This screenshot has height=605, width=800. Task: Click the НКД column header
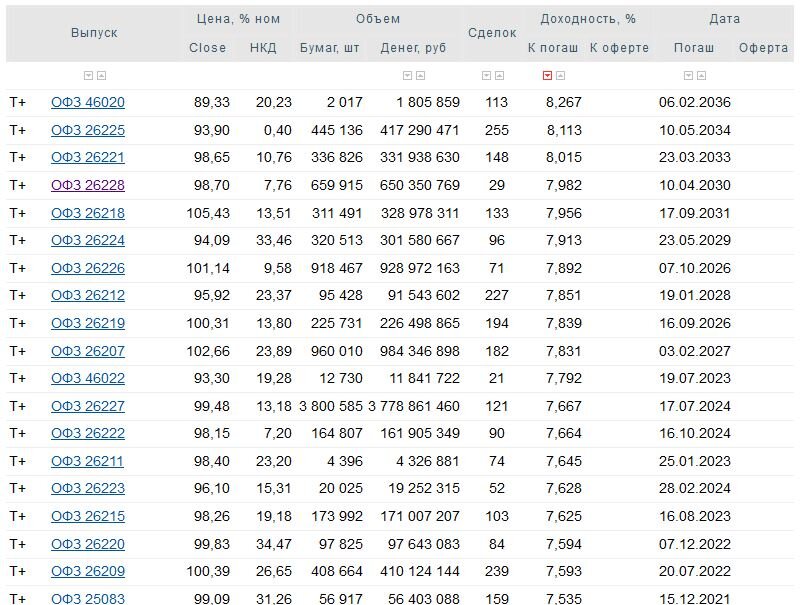point(263,48)
